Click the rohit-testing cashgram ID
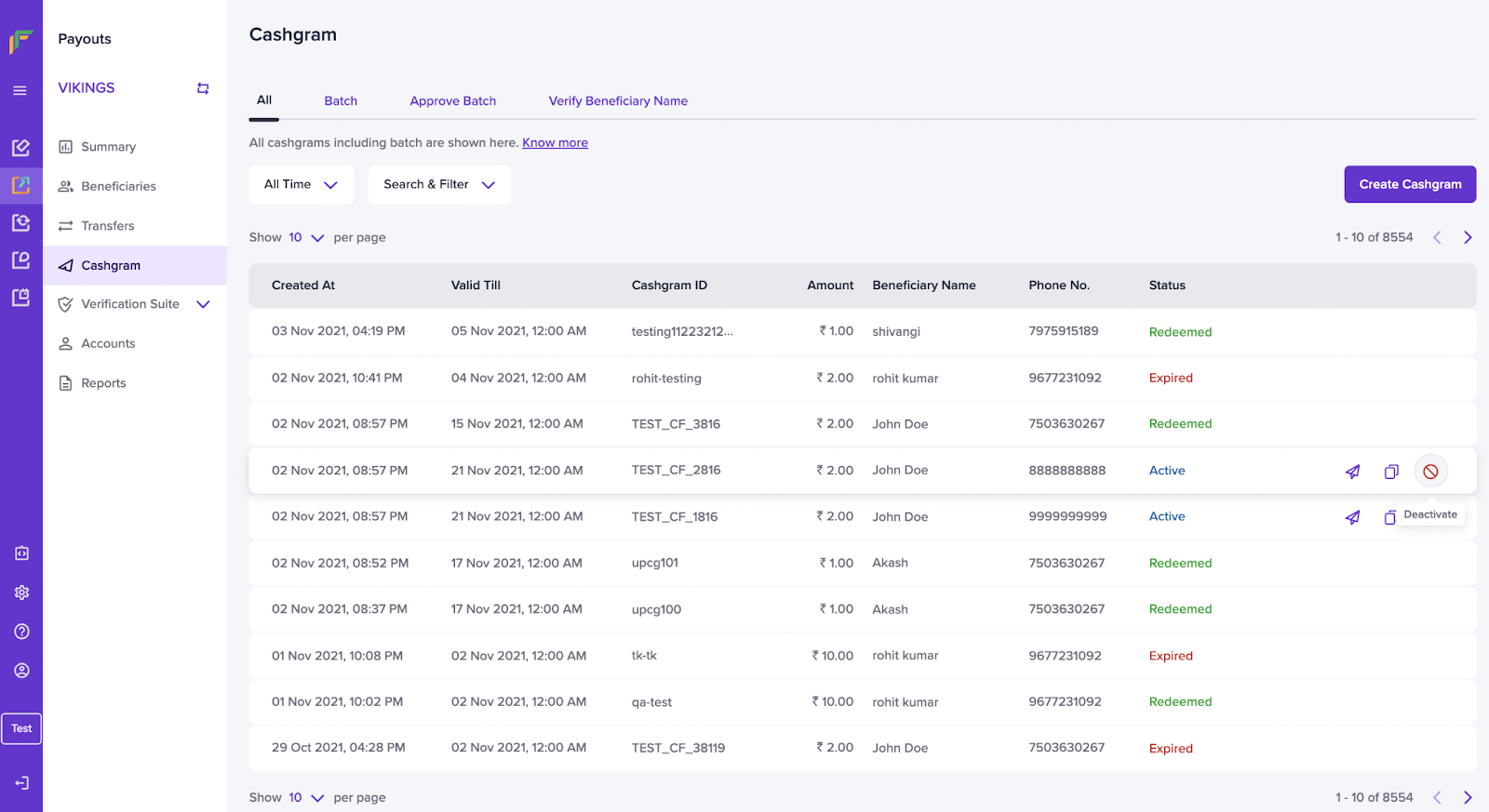 666,379
